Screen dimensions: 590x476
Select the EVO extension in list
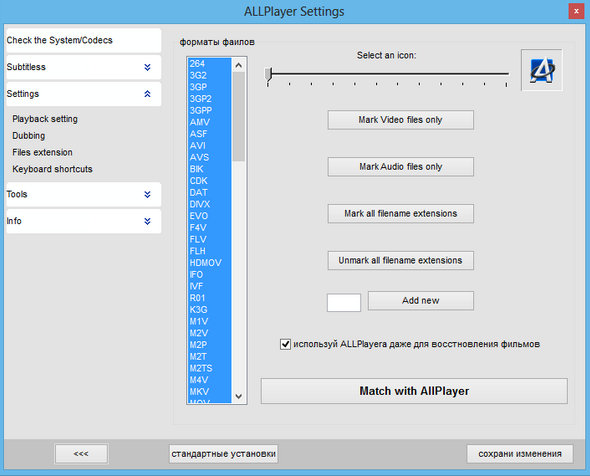[210, 216]
